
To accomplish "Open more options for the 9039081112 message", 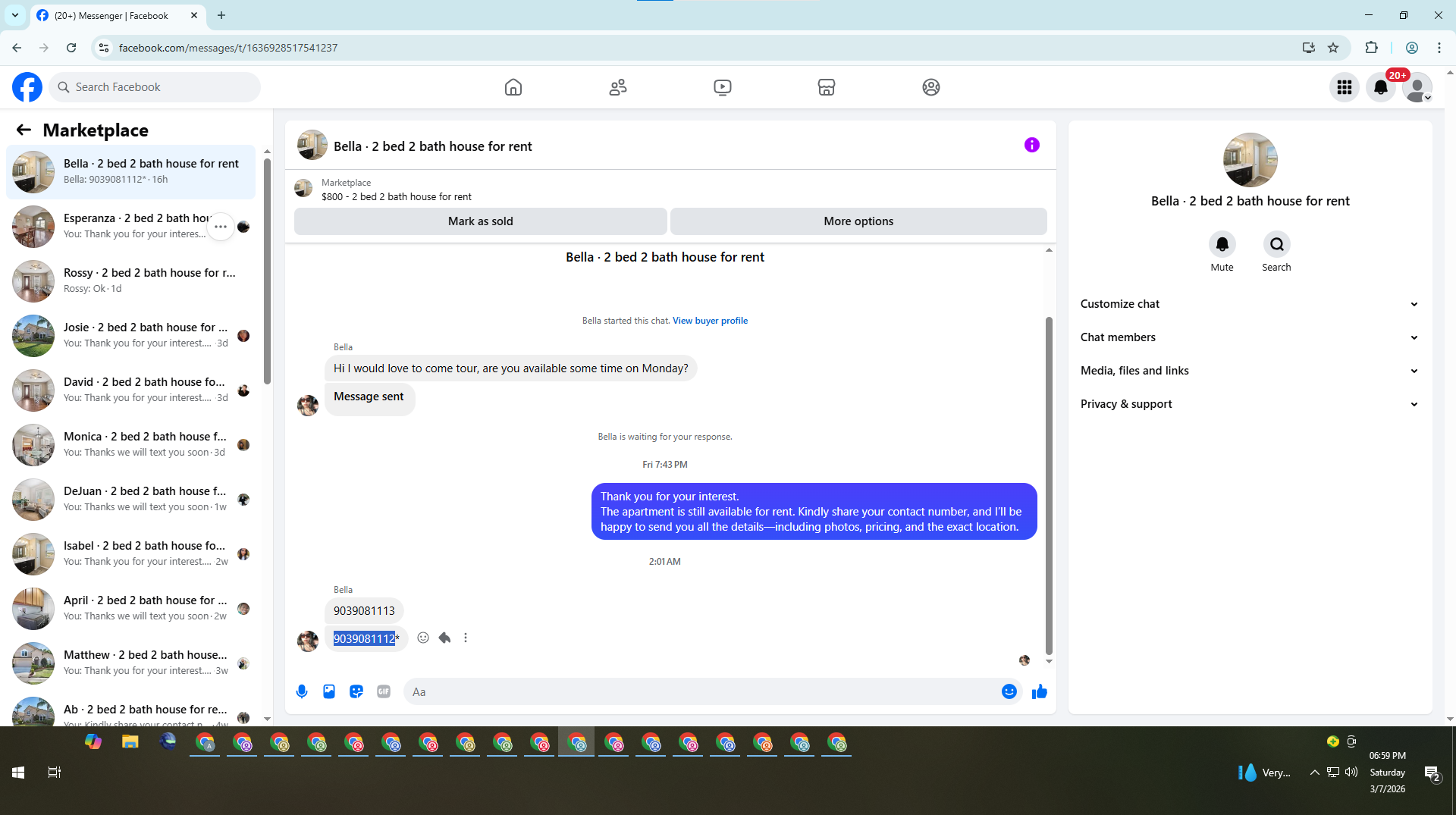I will [x=466, y=638].
